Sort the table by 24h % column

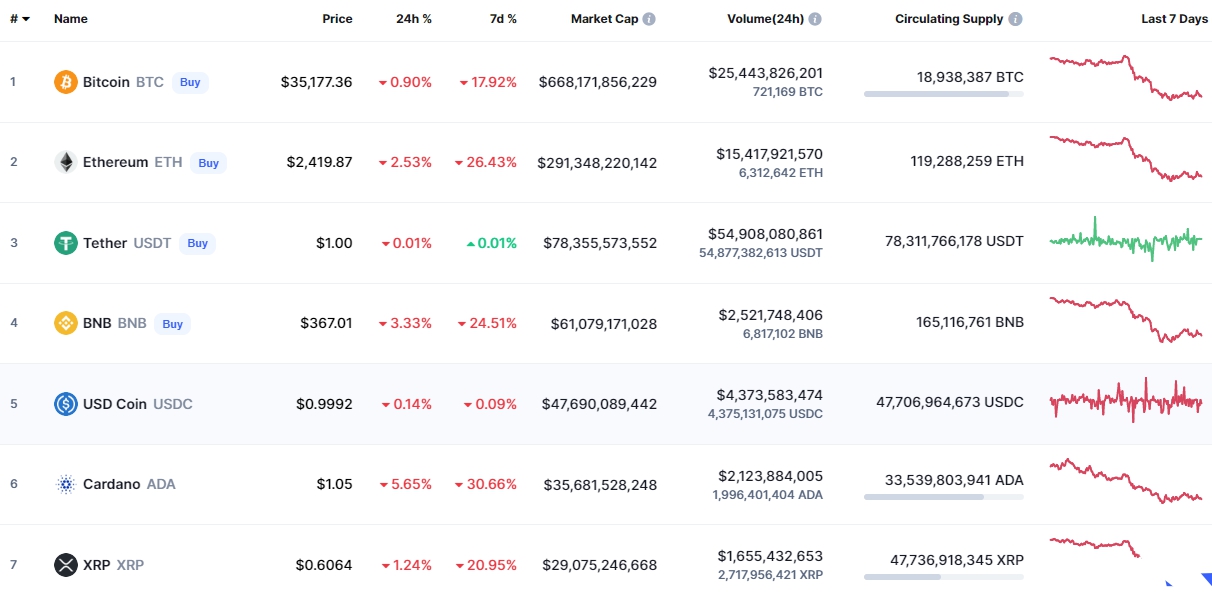tap(414, 19)
